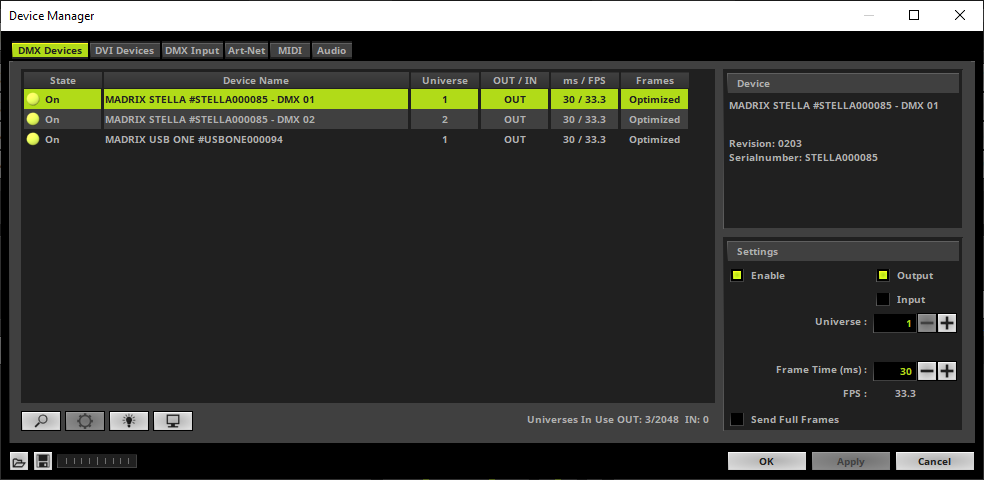Click the magnifier search devices button

coord(41,421)
